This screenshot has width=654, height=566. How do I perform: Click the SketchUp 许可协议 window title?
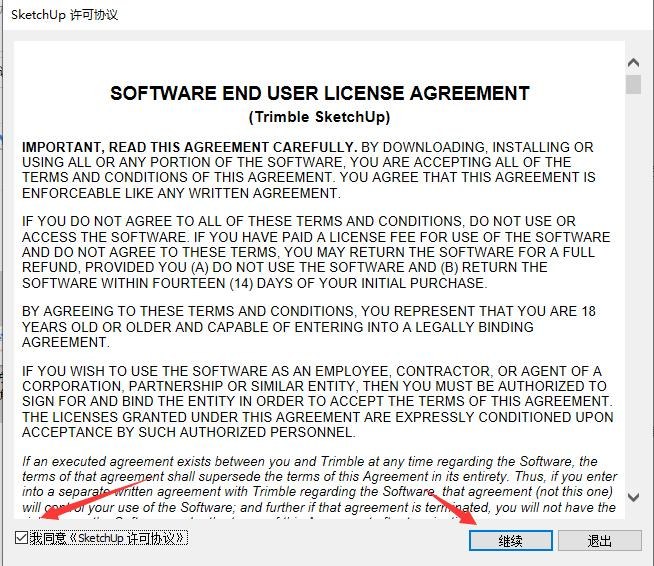(65, 15)
